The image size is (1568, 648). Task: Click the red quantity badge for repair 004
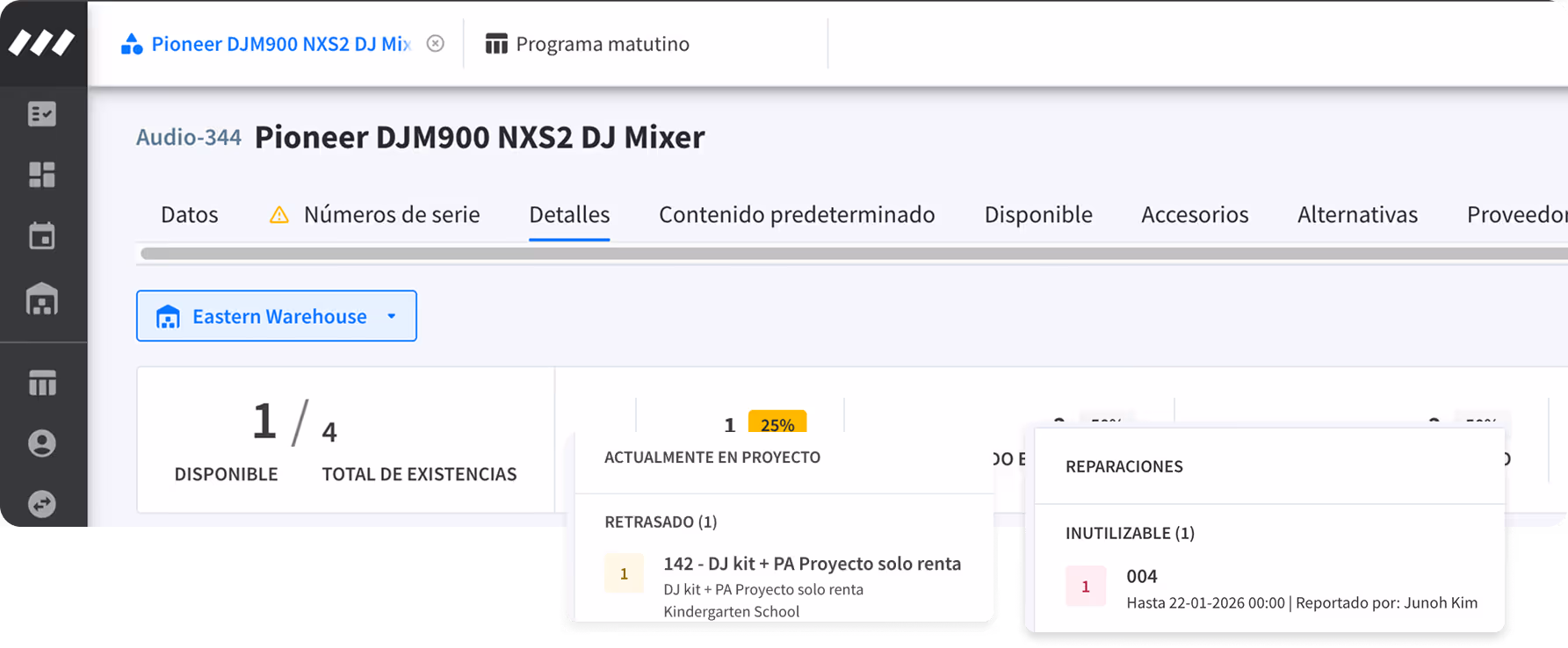pyautogui.click(x=1086, y=587)
